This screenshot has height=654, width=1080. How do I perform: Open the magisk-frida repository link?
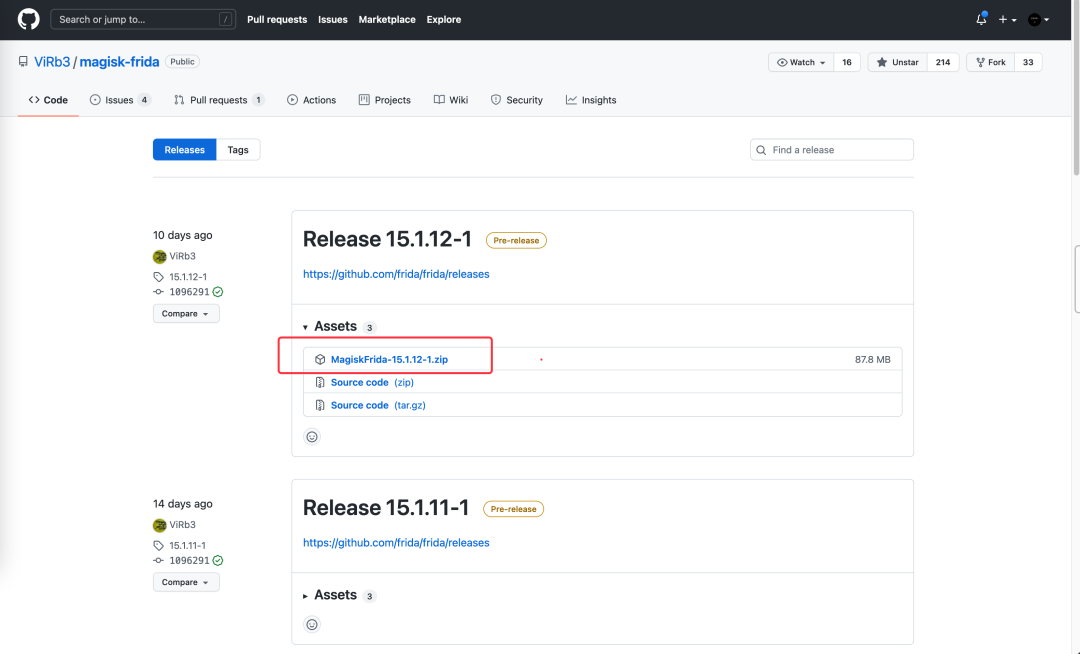click(119, 62)
